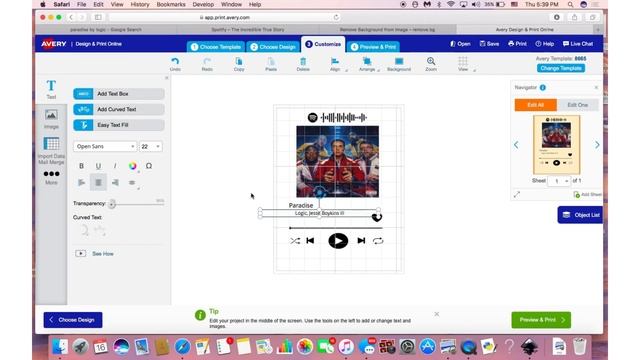Delete the selected object with trash icon
640x360 pixels.
(x=303, y=64)
